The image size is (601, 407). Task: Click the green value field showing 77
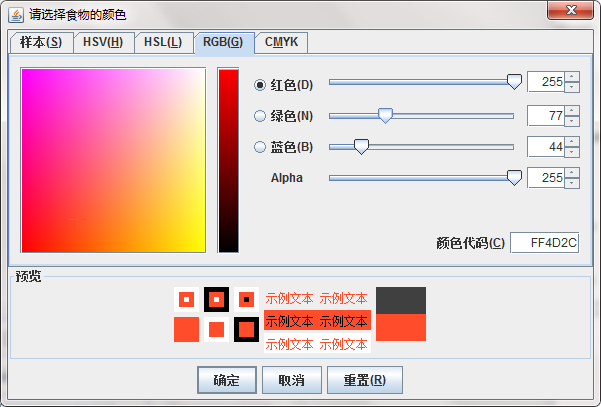tap(546, 115)
